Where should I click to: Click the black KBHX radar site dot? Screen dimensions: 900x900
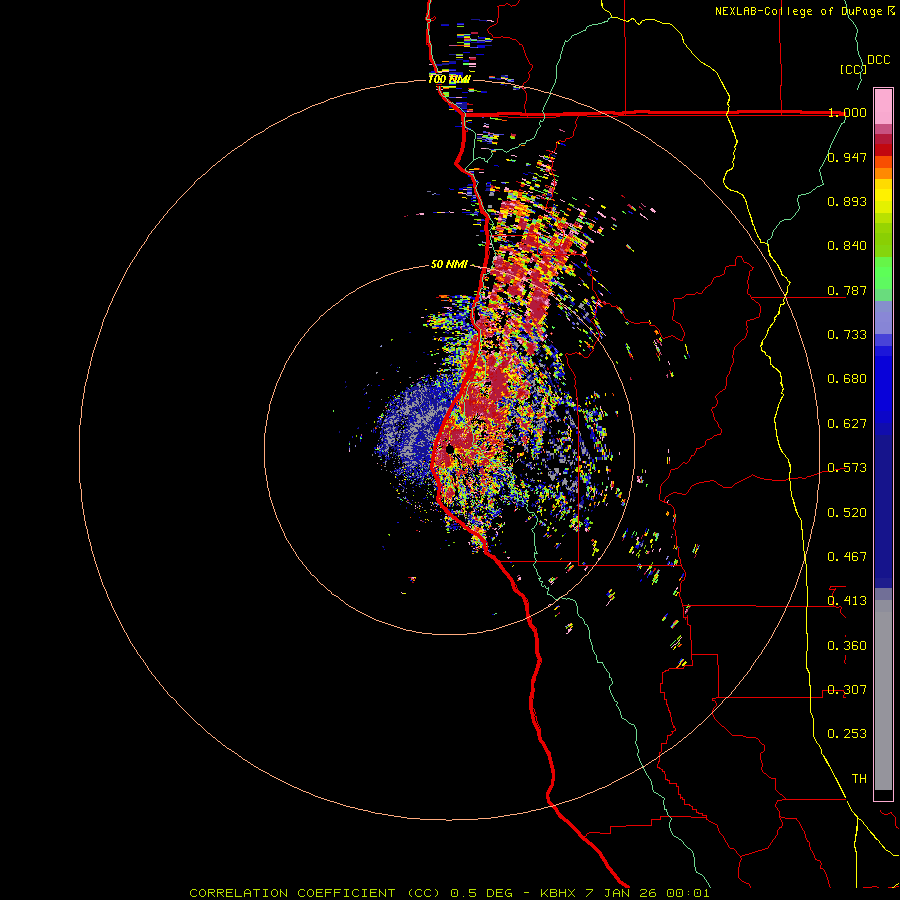click(x=450, y=449)
